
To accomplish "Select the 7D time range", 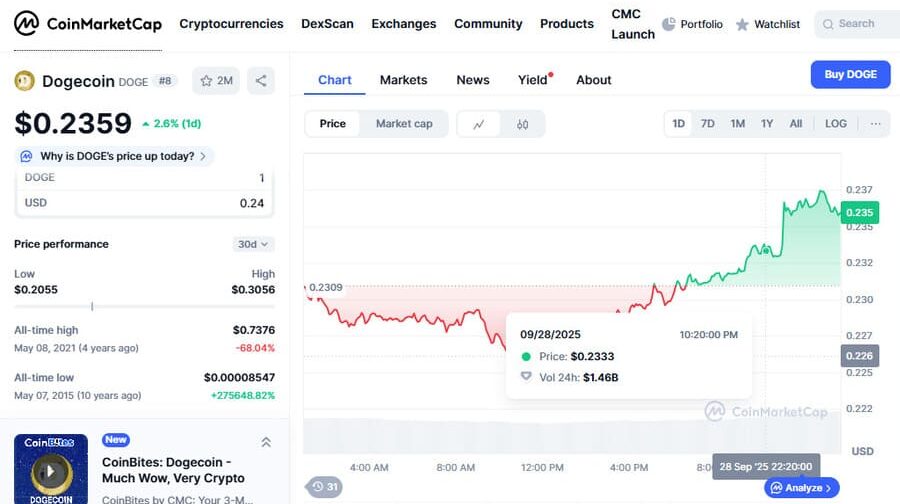I will pos(708,123).
